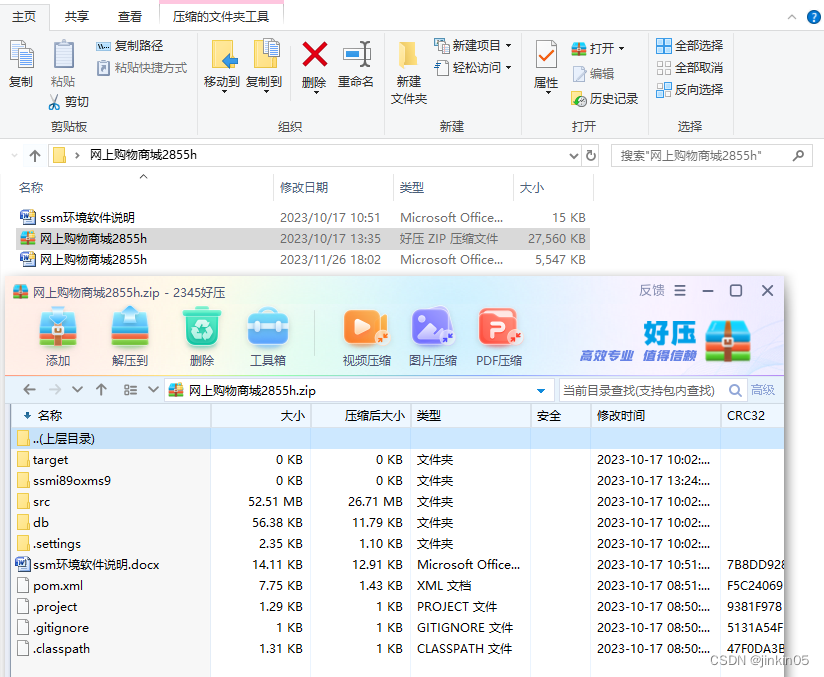
Task: Expand the 新建项目 dropdown
Action: pyautogui.click(x=508, y=46)
